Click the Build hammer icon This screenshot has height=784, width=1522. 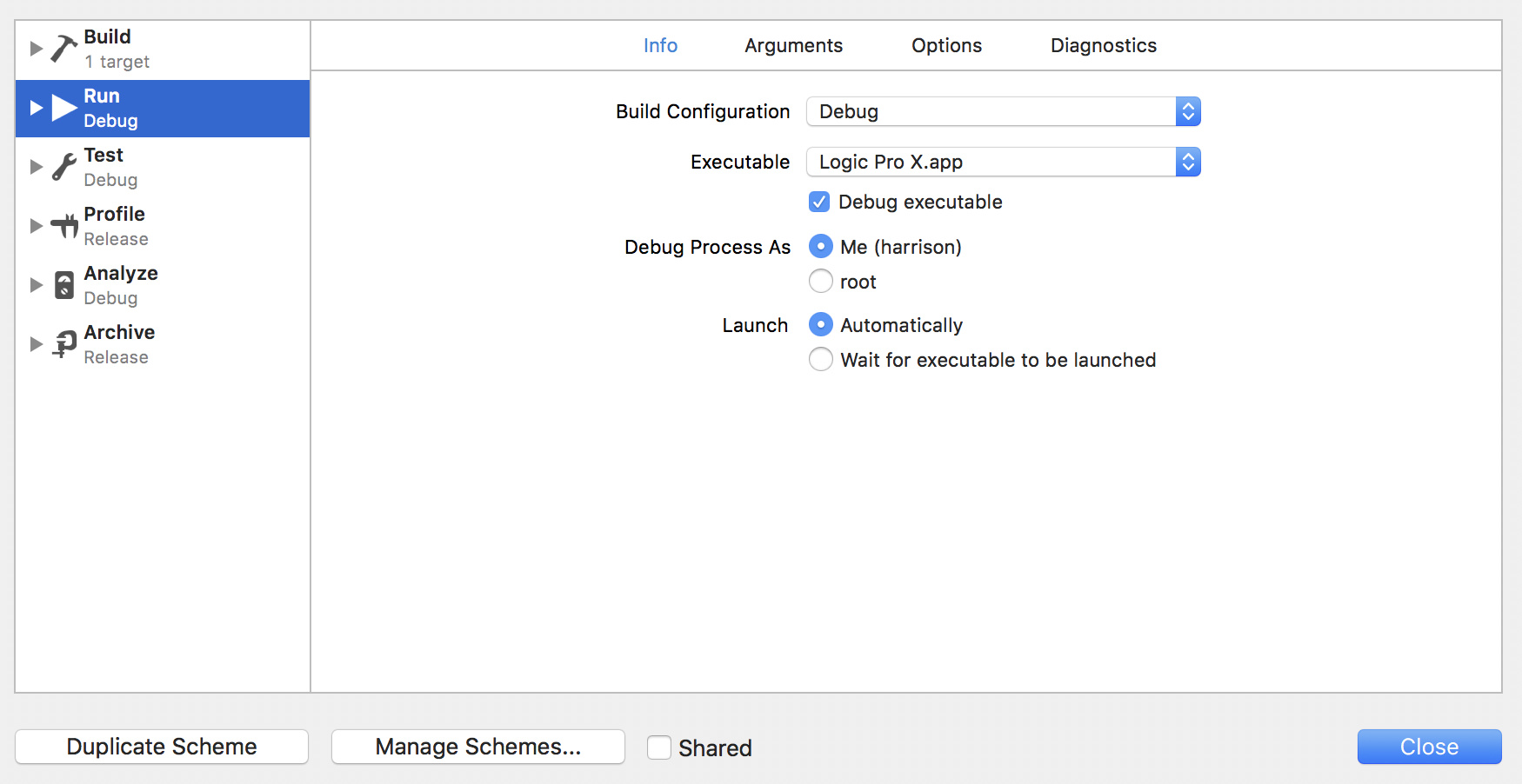63,49
